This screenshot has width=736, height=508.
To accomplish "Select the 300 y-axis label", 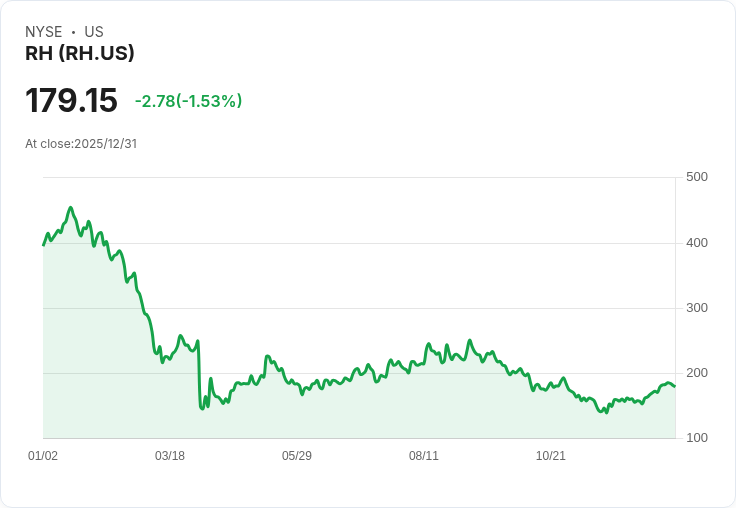I will coord(696,308).
